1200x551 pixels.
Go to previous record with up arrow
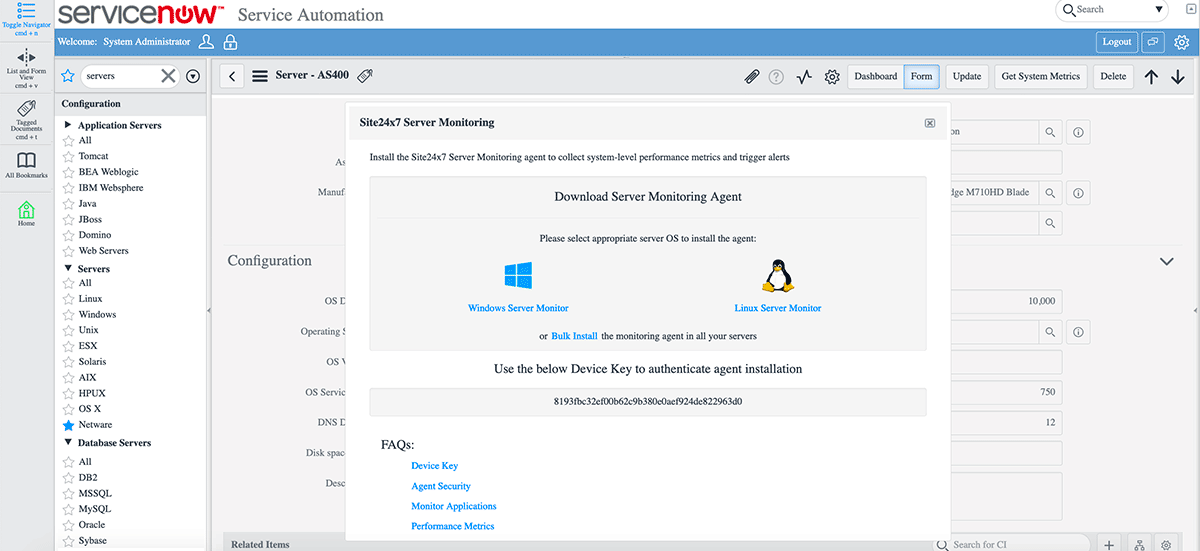1152,77
